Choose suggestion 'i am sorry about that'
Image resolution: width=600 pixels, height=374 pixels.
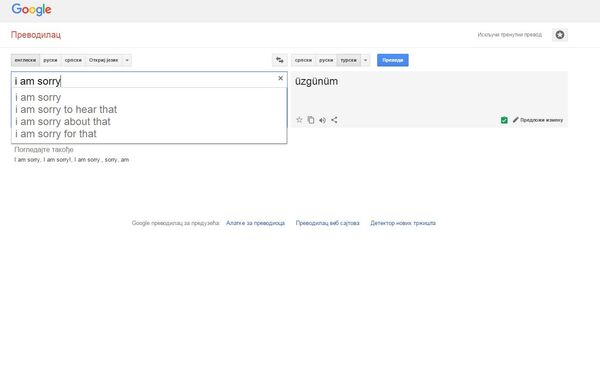(149, 122)
